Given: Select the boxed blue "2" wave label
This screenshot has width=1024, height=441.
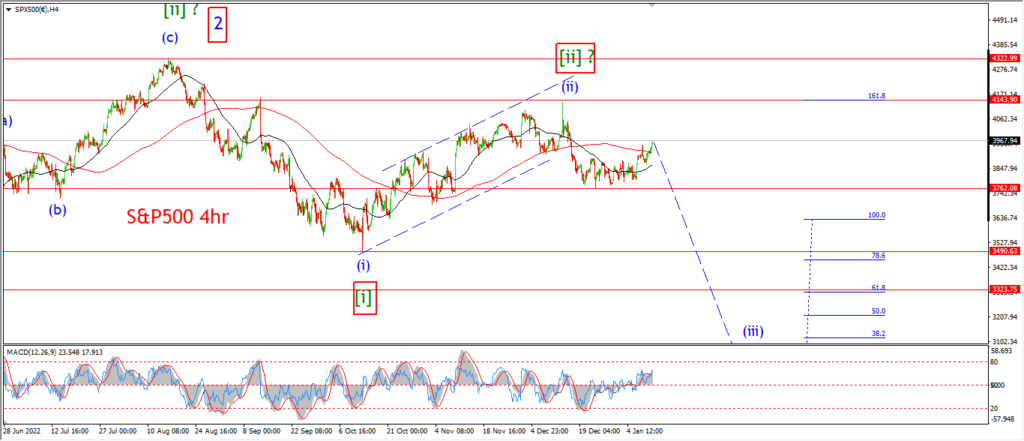Looking at the screenshot, I should (x=217, y=25).
